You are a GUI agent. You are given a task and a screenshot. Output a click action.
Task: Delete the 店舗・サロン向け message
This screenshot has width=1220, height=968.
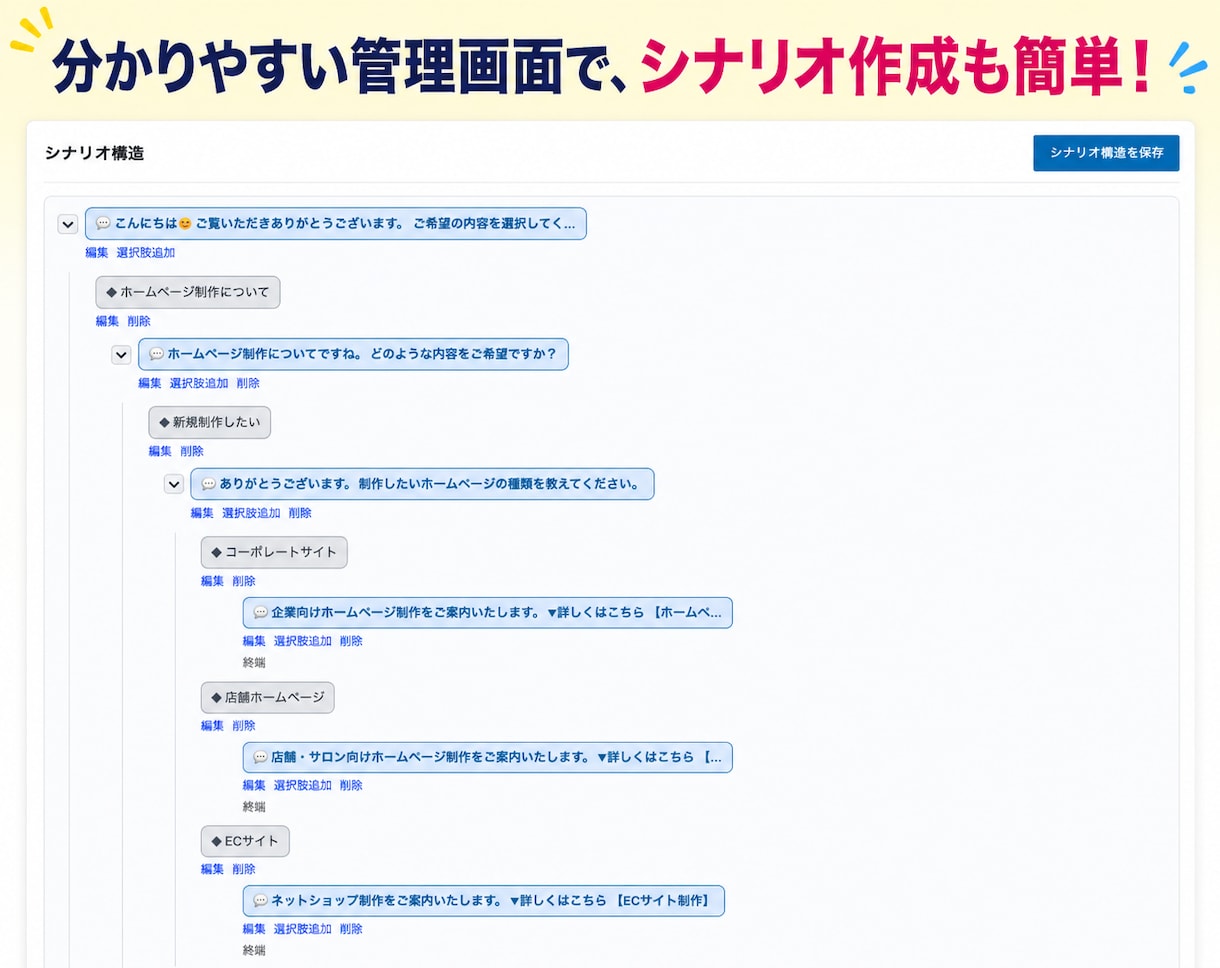click(x=351, y=785)
